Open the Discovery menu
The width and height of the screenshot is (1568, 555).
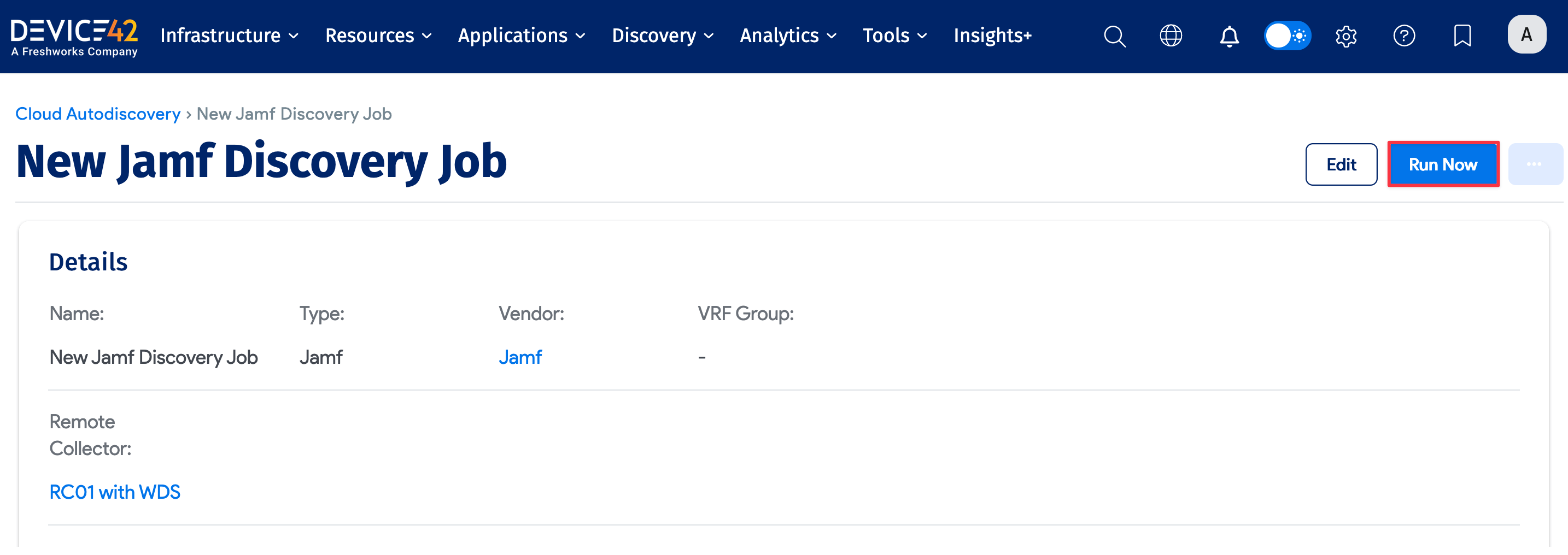(662, 36)
